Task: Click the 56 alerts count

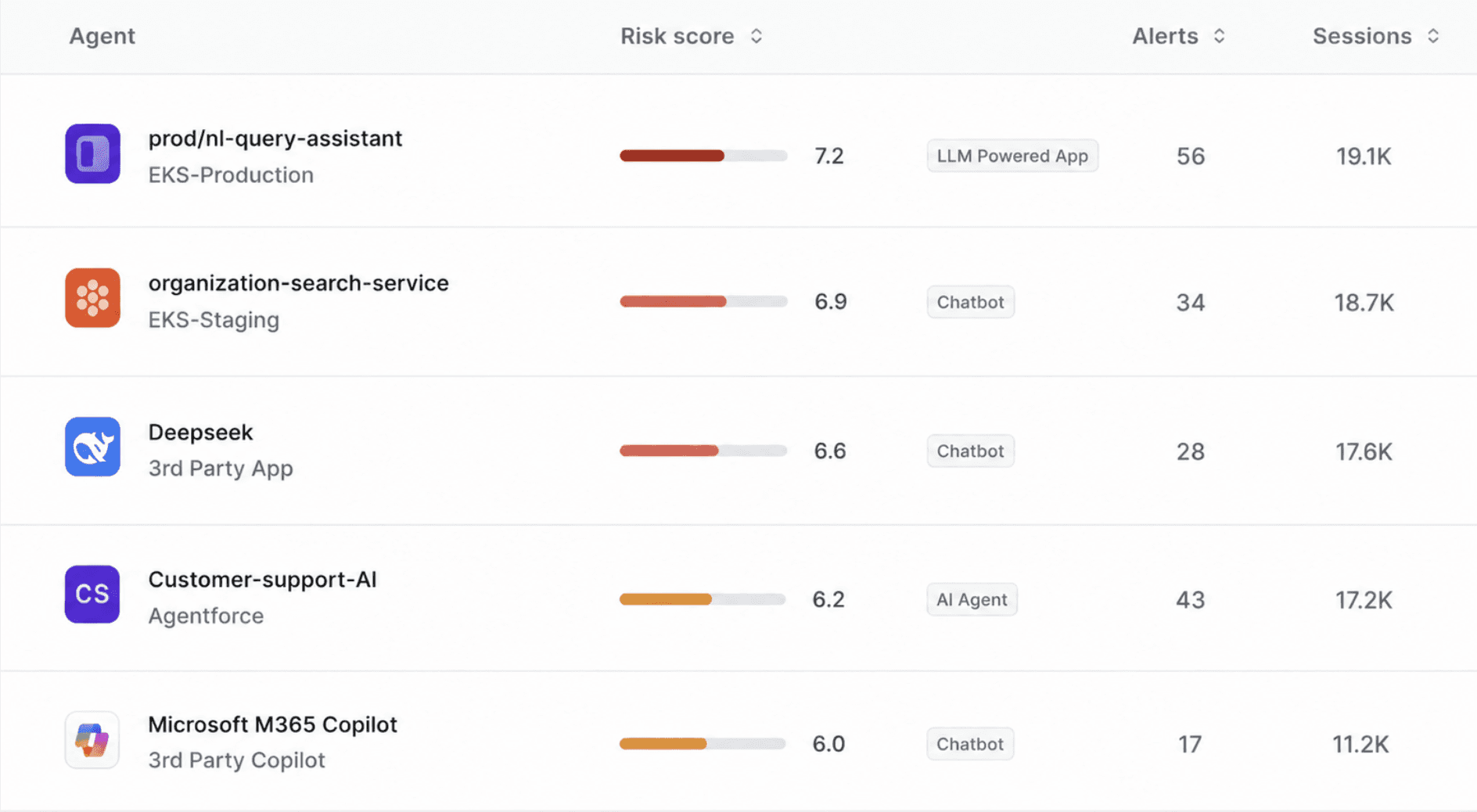Action: tap(1191, 156)
